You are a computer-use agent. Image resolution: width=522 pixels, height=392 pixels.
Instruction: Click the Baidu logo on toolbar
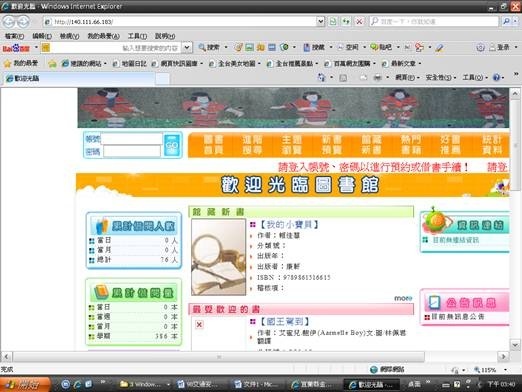tap(16, 48)
